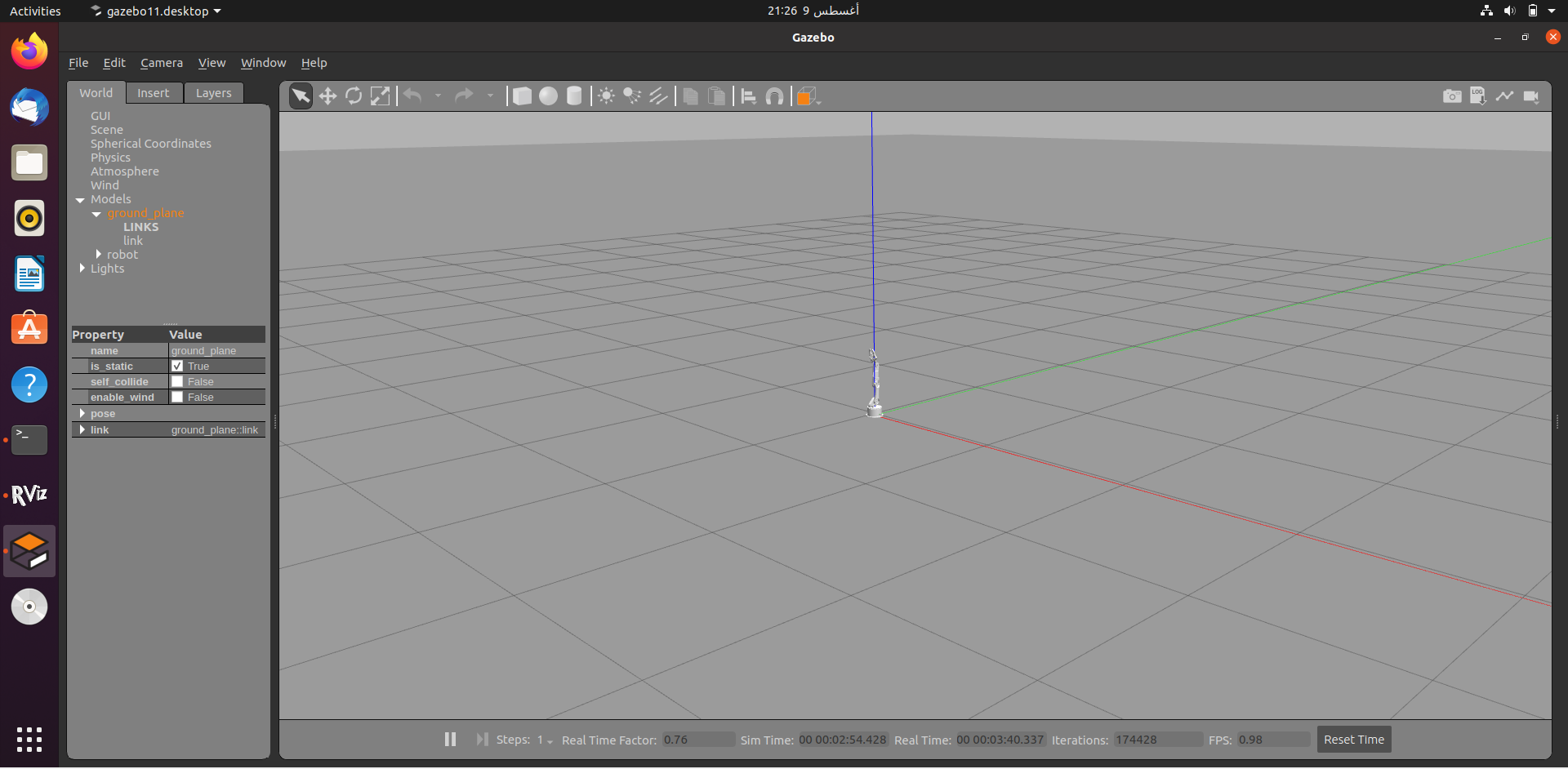Add a point light to the world
Screen dimensions: 1568x769
tap(605, 96)
